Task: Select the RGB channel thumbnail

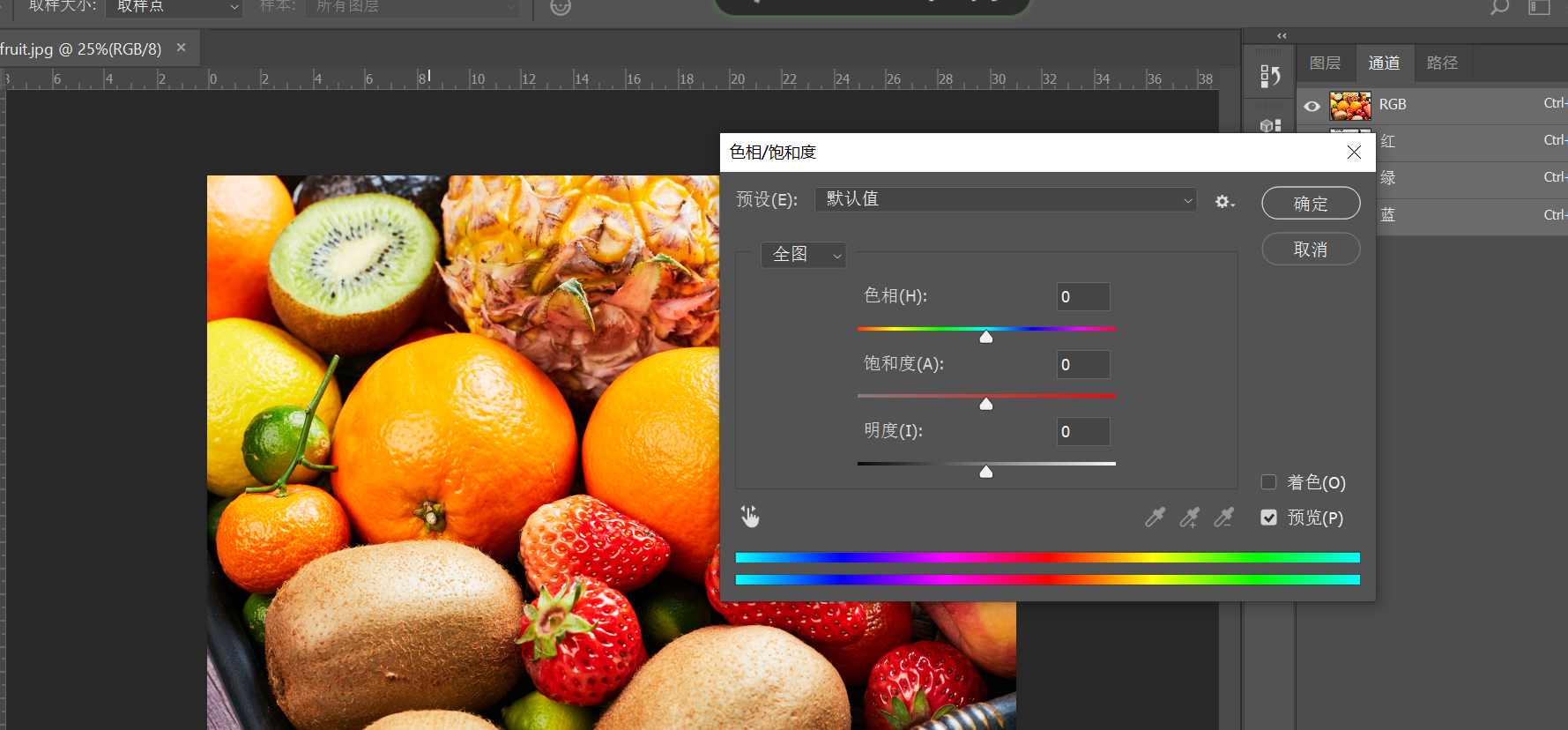Action: click(x=1349, y=105)
